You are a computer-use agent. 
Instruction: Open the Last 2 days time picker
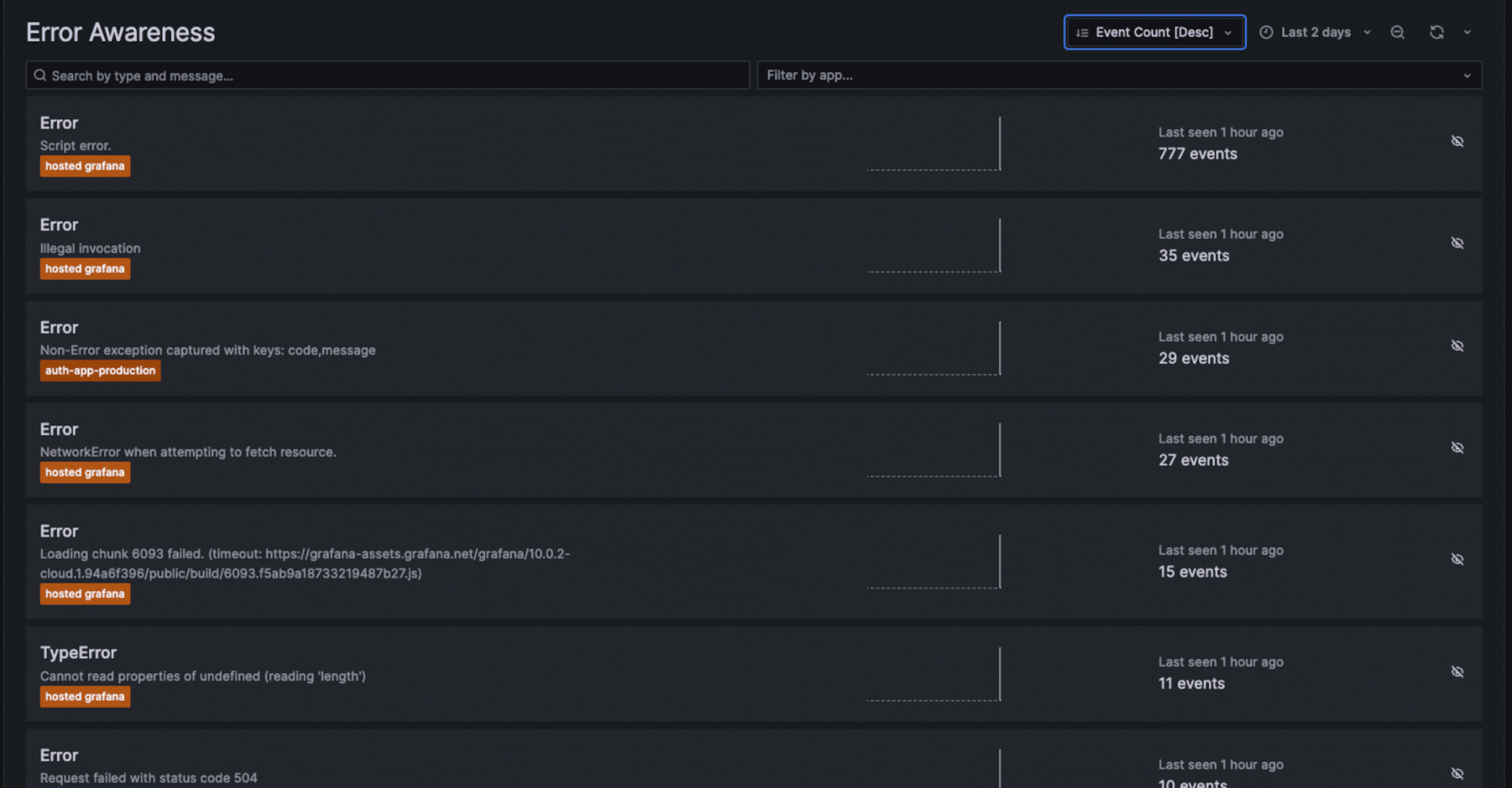1316,32
